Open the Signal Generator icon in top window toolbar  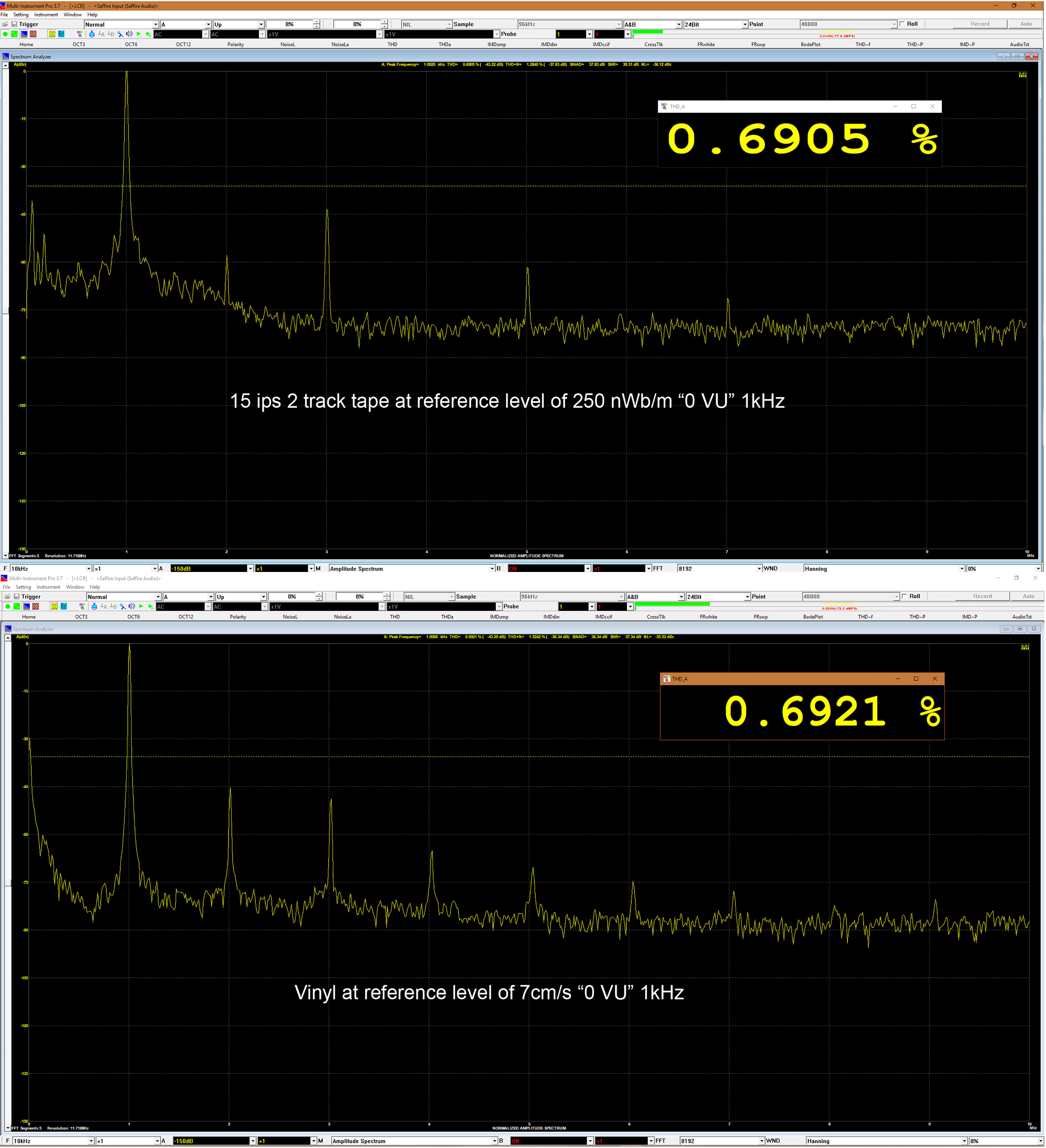52,34
